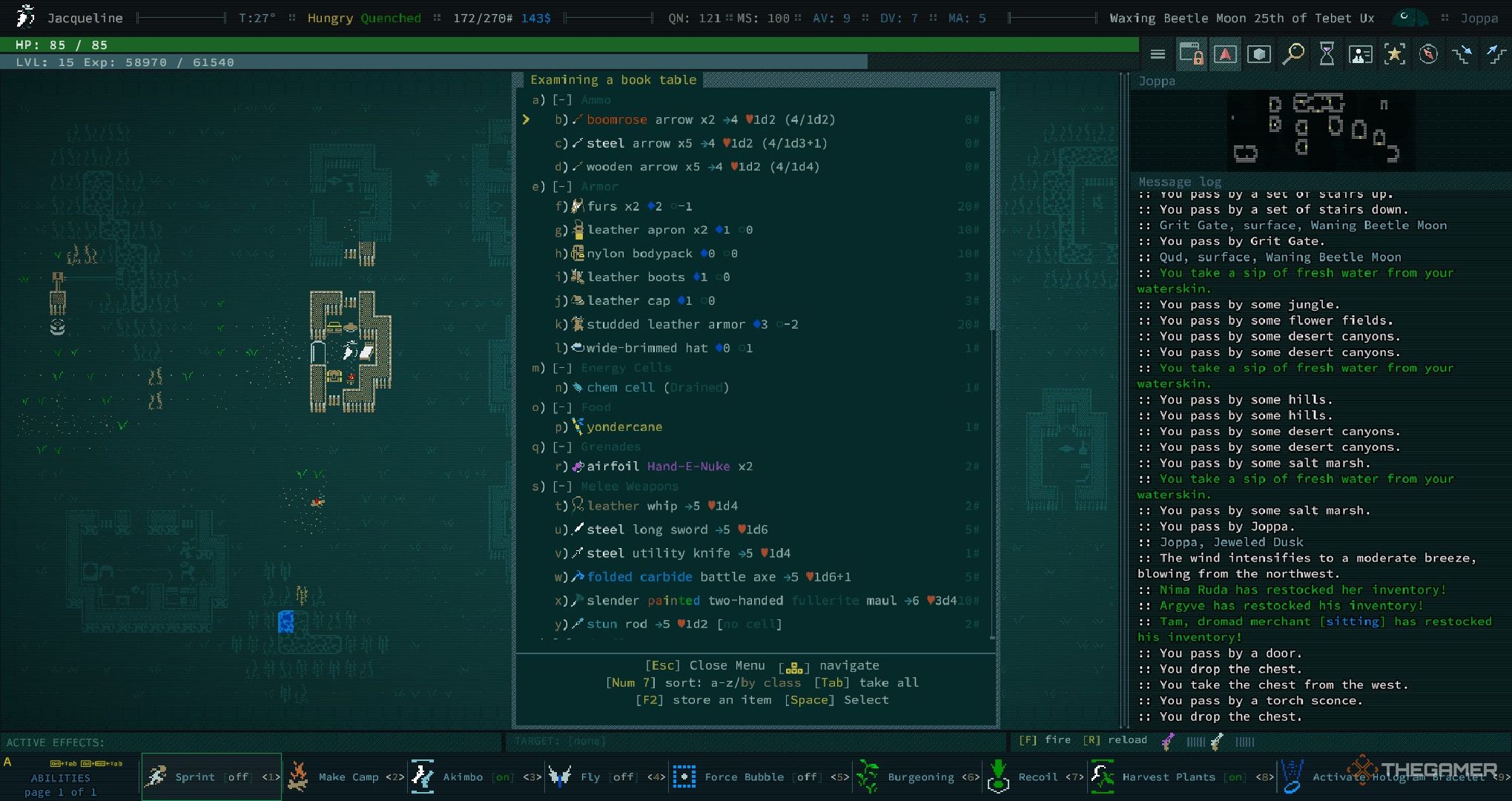Screen dimensions: 1512x801
Task: Open the hamburger main menu icon
Action: click(x=1158, y=54)
